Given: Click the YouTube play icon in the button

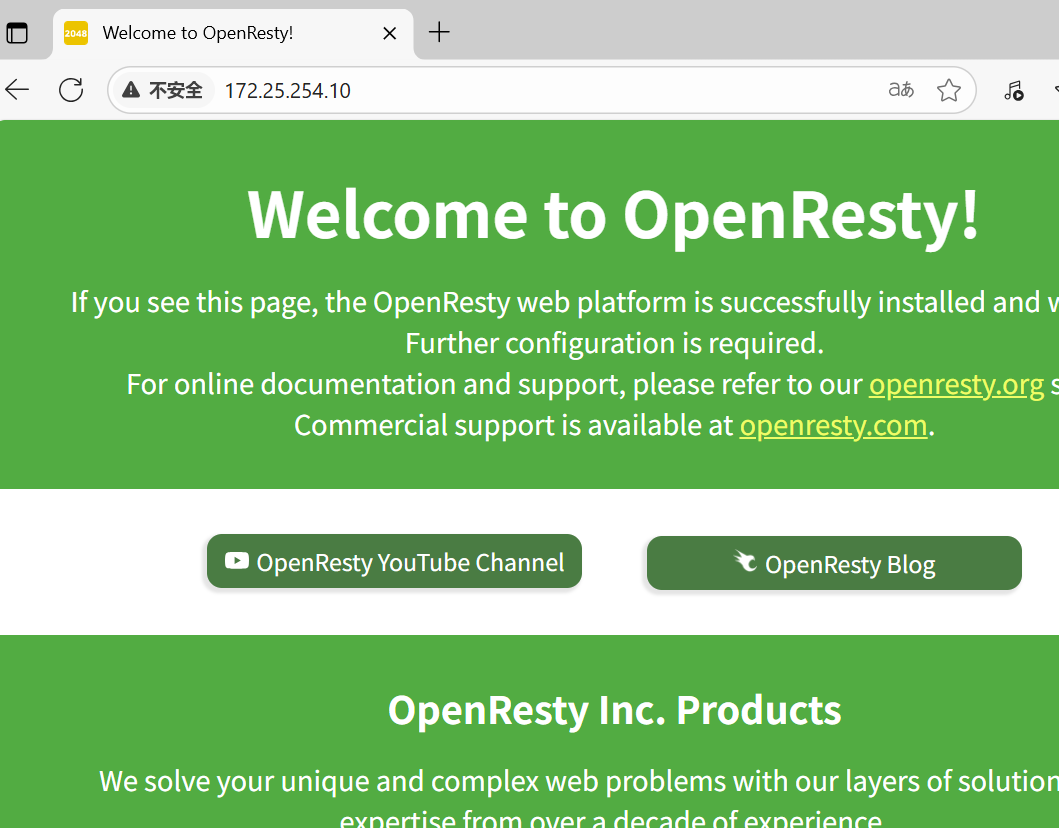Looking at the screenshot, I should 236,561.
